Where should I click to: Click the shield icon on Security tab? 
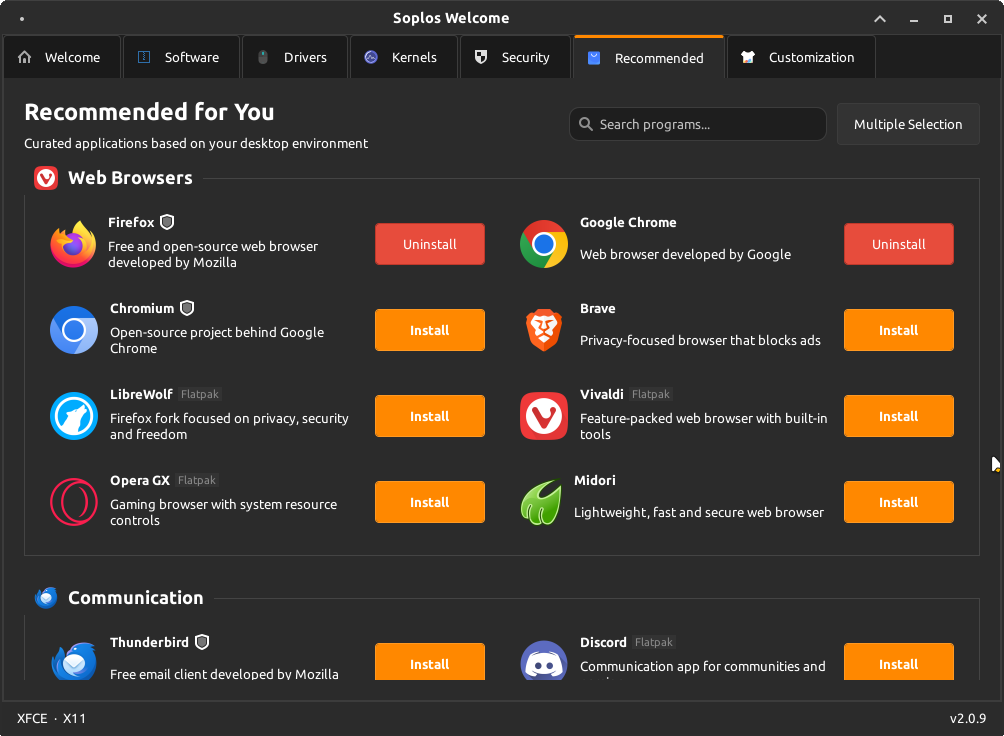point(481,57)
